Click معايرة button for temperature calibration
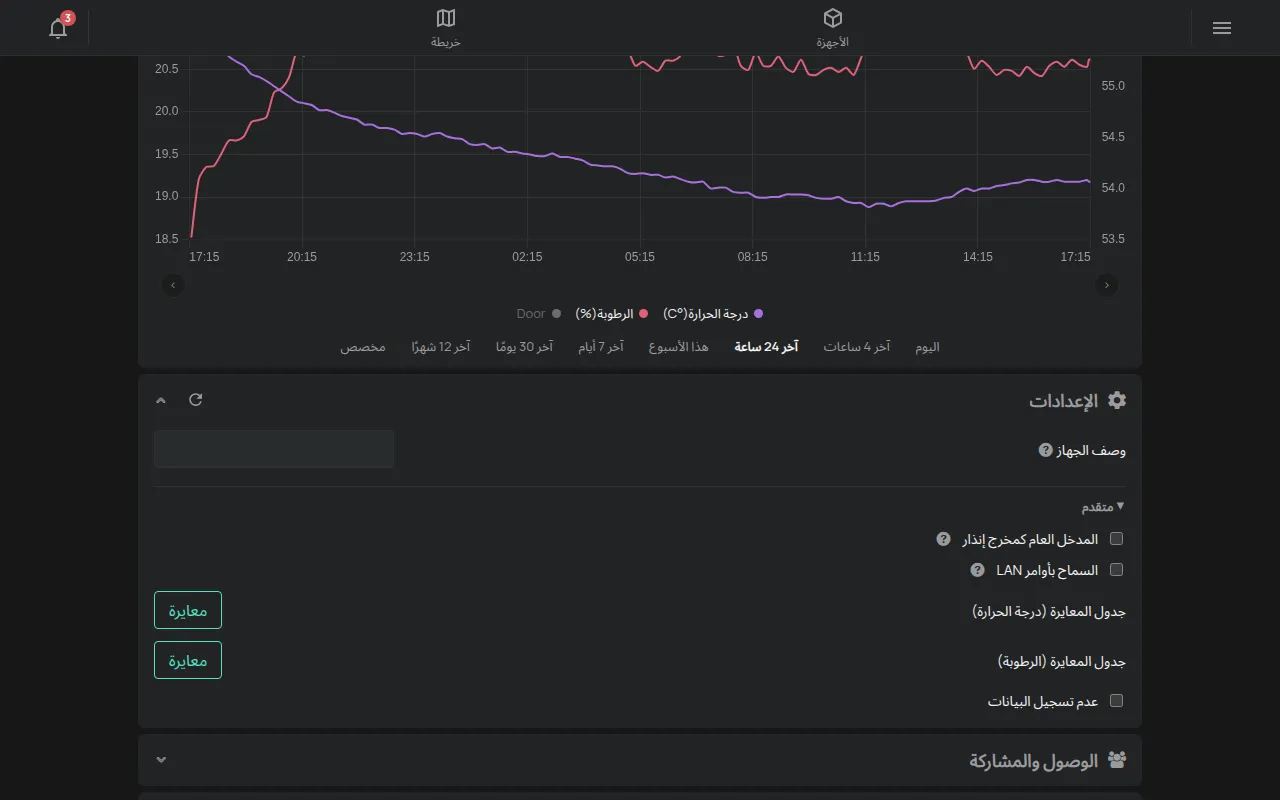The width and height of the screenshot is (1280, 800). tap(188, 610)
